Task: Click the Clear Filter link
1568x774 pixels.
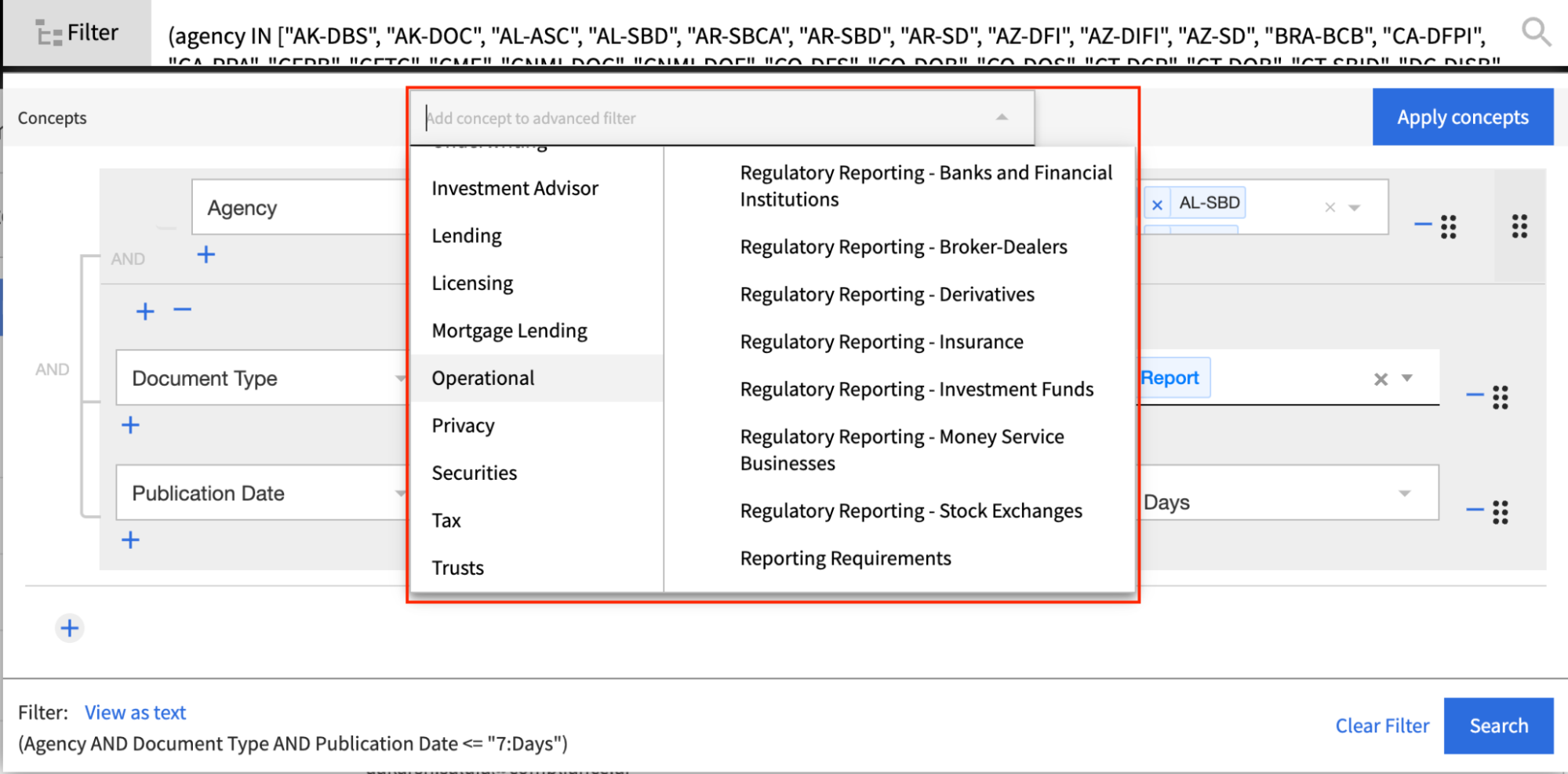Action: 1382,726
